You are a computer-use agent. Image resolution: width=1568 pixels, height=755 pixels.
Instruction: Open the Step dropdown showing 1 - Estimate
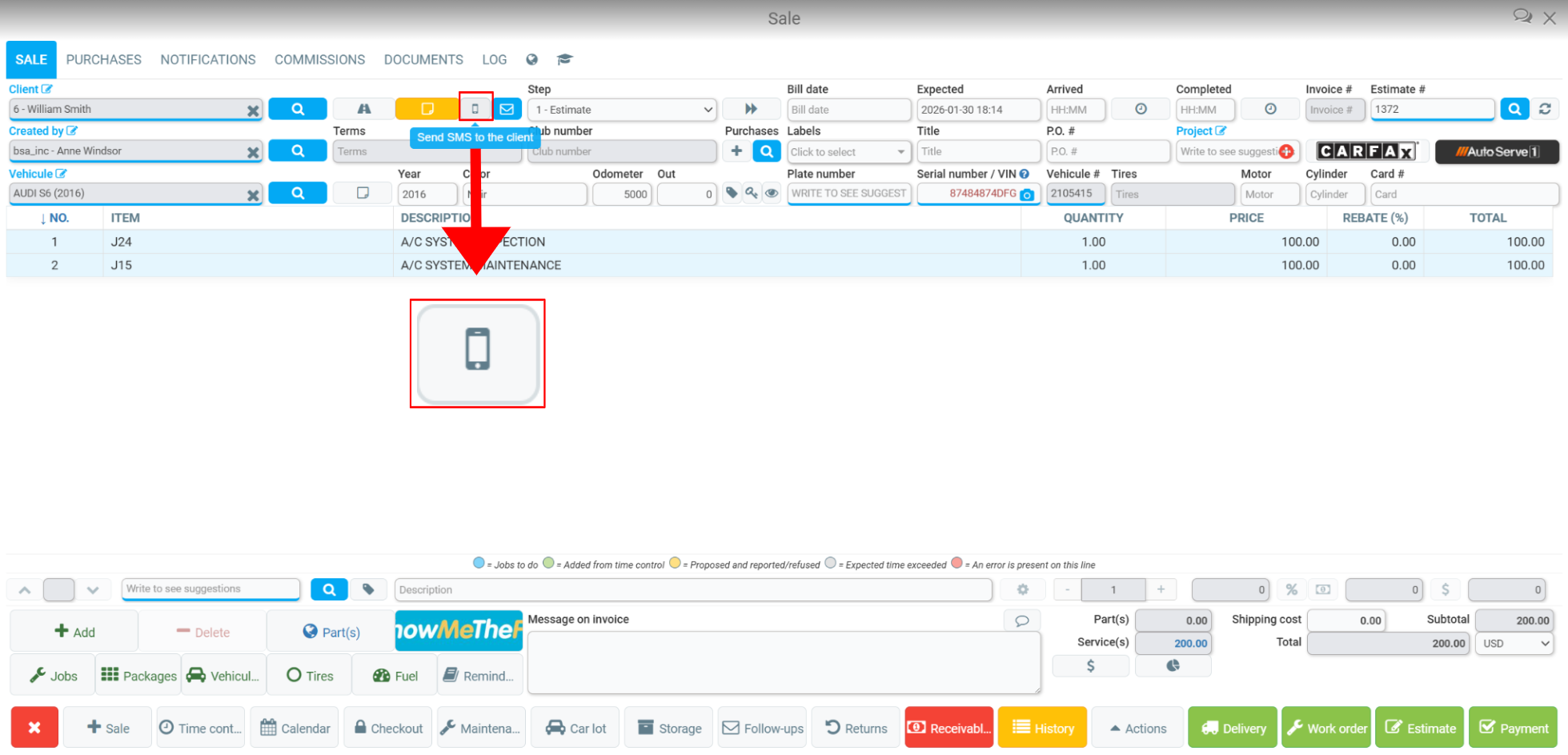tap(622, 109)
